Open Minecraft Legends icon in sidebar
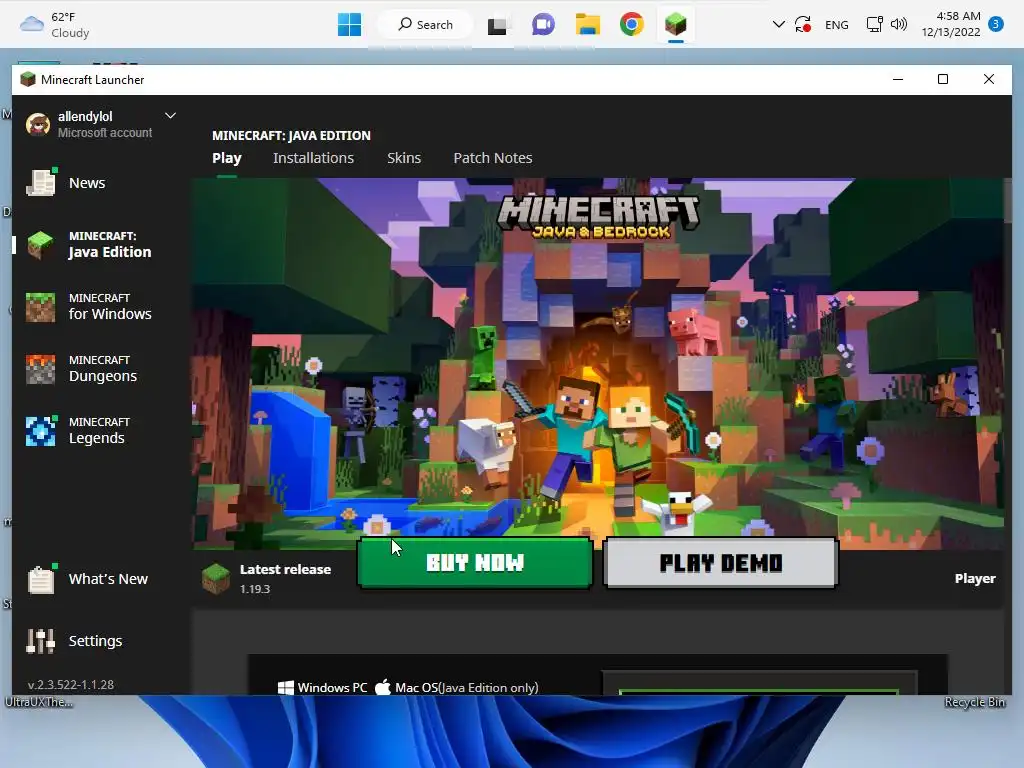1024x768 pixels. click(x=40, y=431)
